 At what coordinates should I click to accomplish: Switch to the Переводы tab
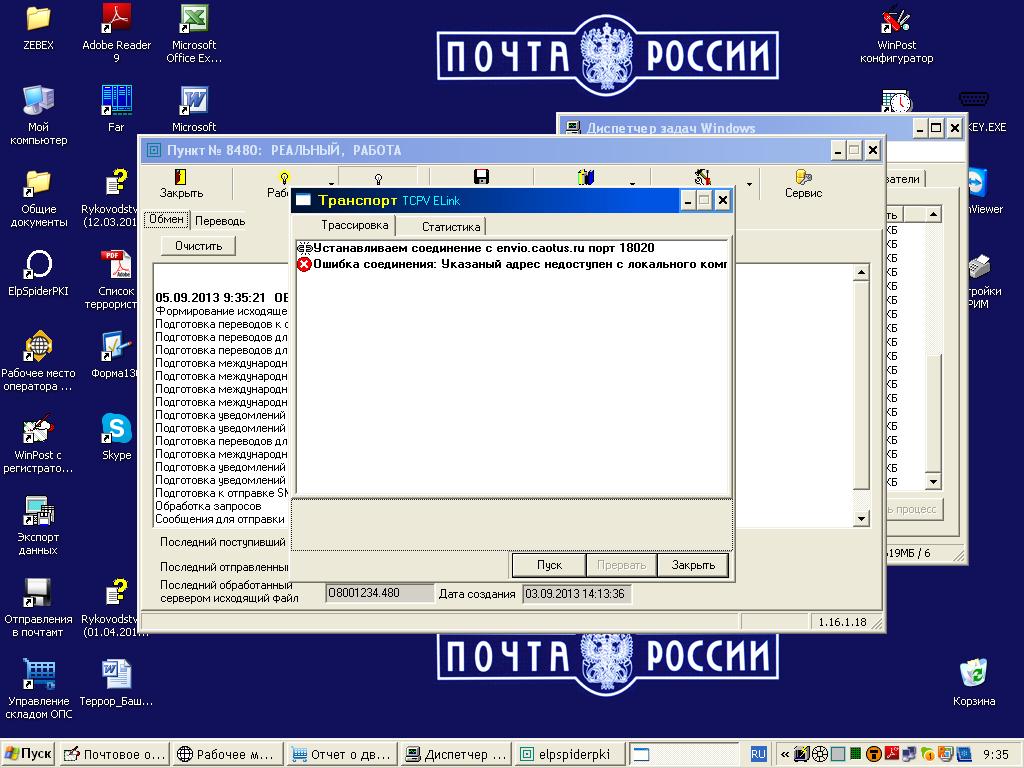click(219, 221)
